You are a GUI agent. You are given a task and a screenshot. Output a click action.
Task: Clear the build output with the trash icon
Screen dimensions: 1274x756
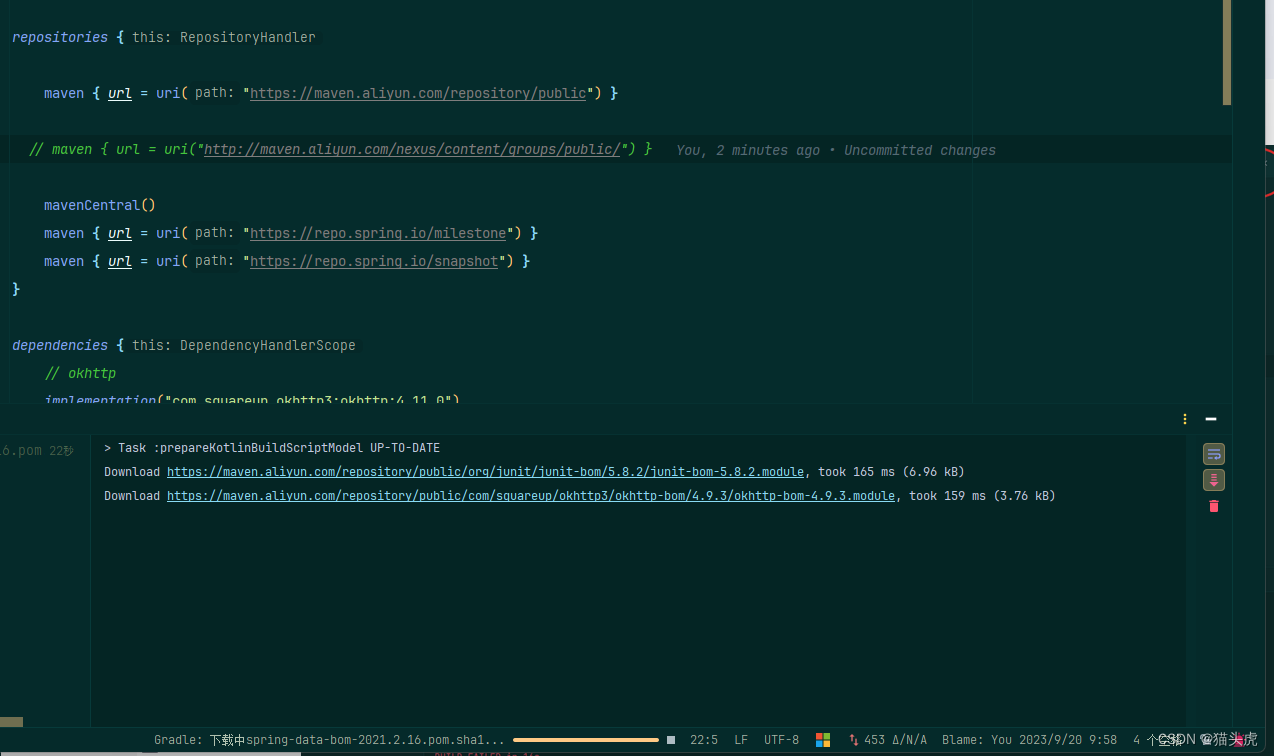tap(1213, 506)
